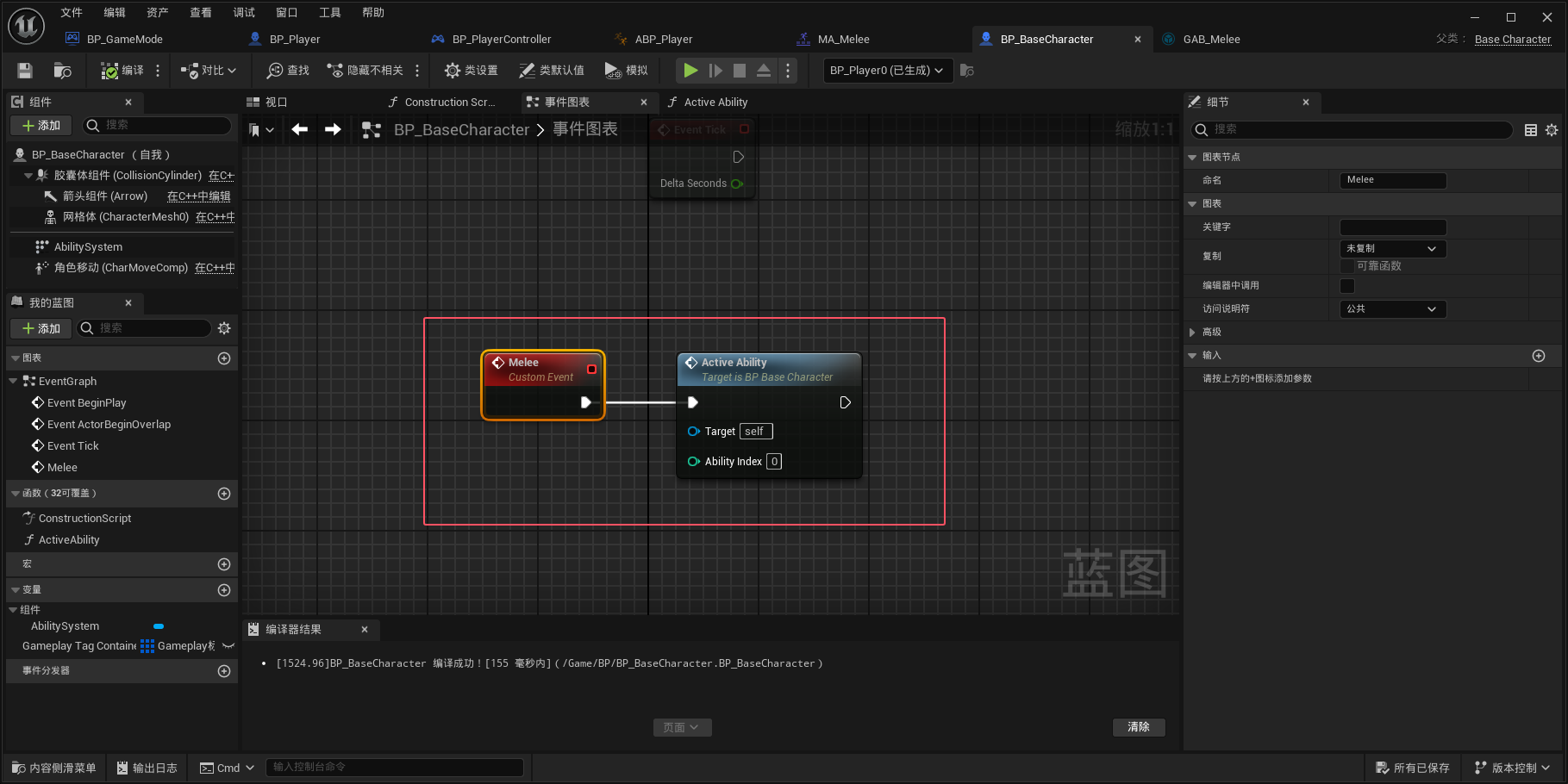The image size is (1568, 784).
Task: Switch to the 视口 viewport tab
Action: tap(276, 102)
